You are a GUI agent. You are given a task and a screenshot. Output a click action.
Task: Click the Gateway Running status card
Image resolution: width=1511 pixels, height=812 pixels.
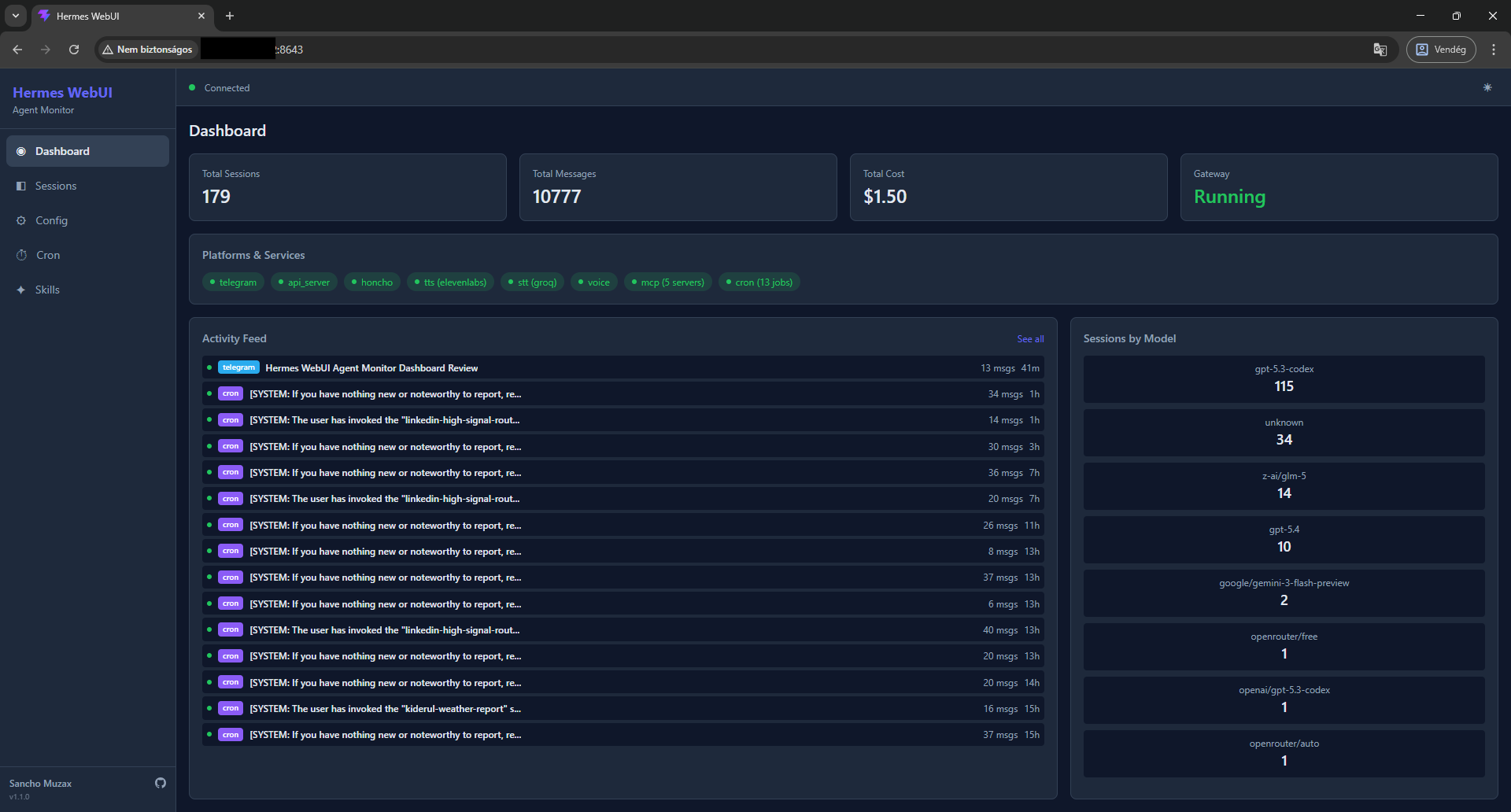pyautogui.click(x=1339, y=187)
